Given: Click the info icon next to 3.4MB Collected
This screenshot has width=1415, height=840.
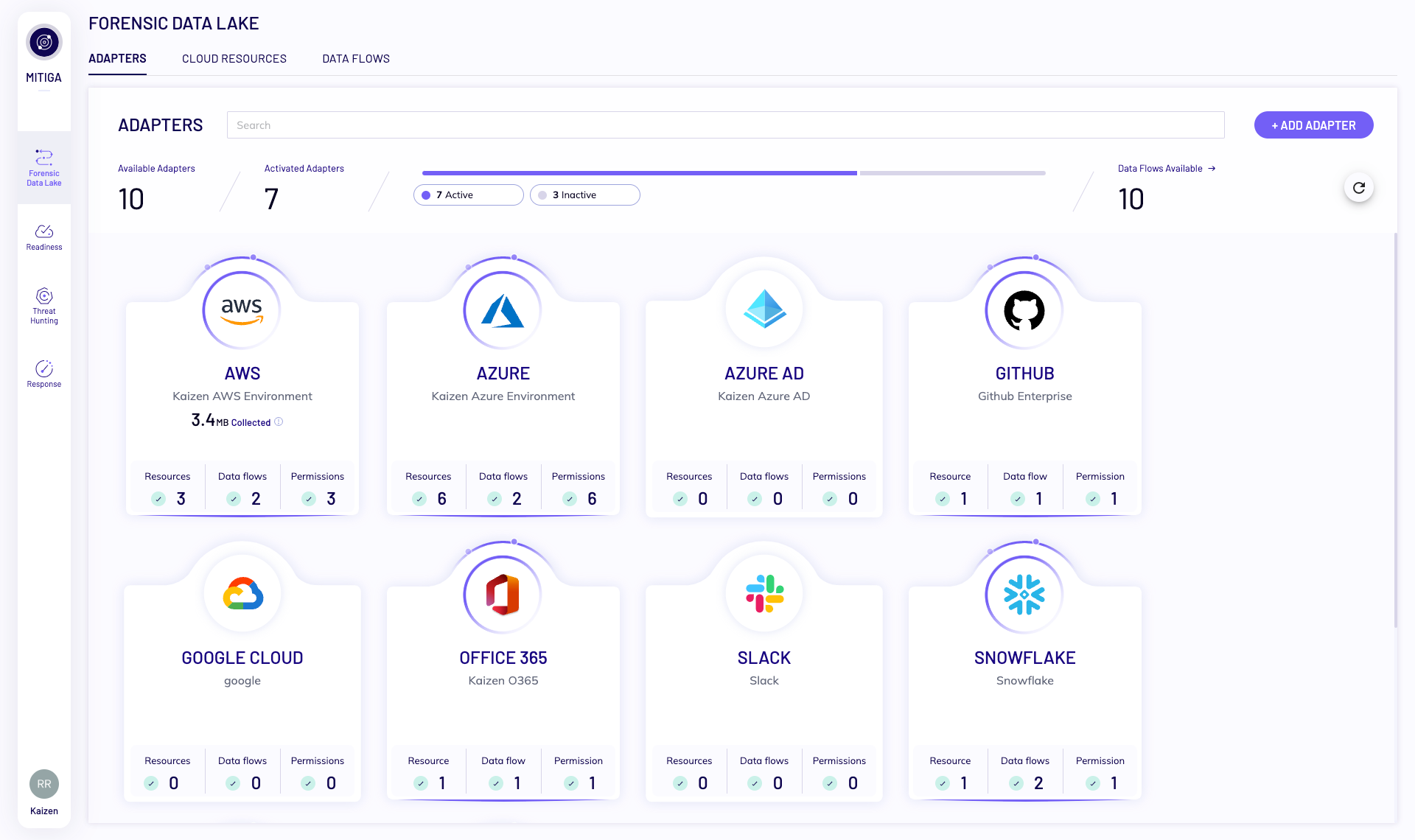Looking at the screenshot, I should tap(279, 421).
